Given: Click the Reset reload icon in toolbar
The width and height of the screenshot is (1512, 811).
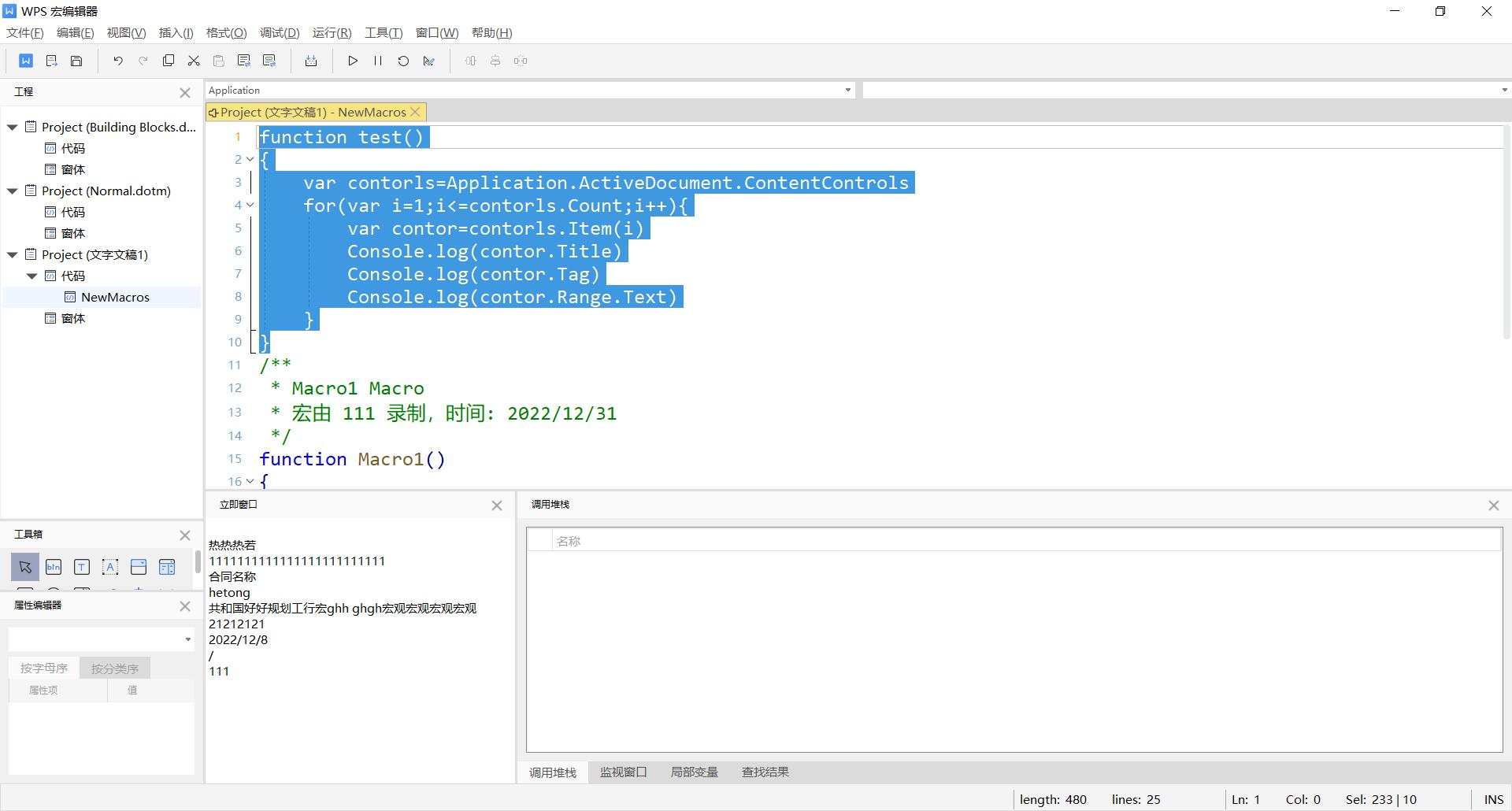Looking at the screenshot, I should point(403,61).
